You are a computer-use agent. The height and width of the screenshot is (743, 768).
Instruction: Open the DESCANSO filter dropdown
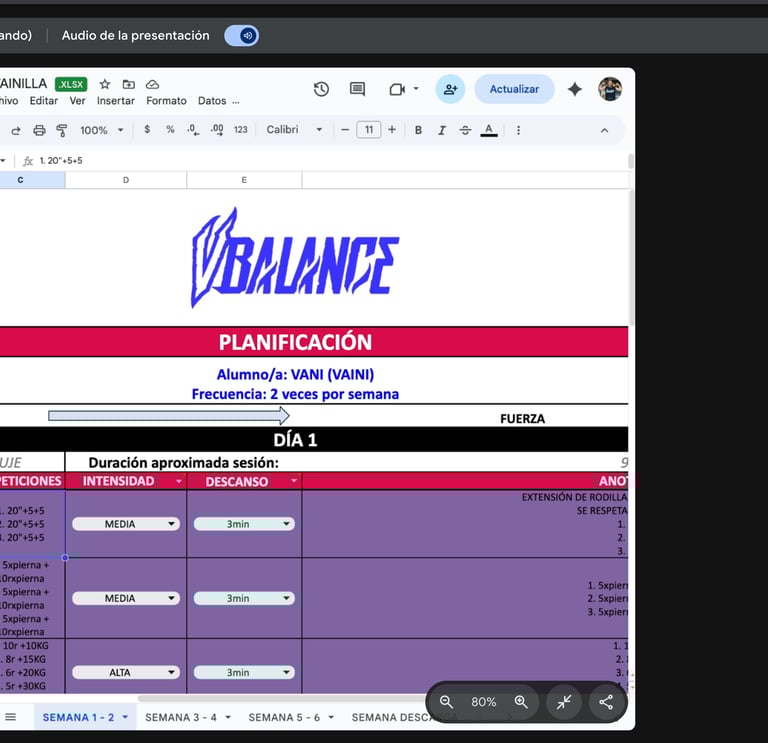click(293, 481)
